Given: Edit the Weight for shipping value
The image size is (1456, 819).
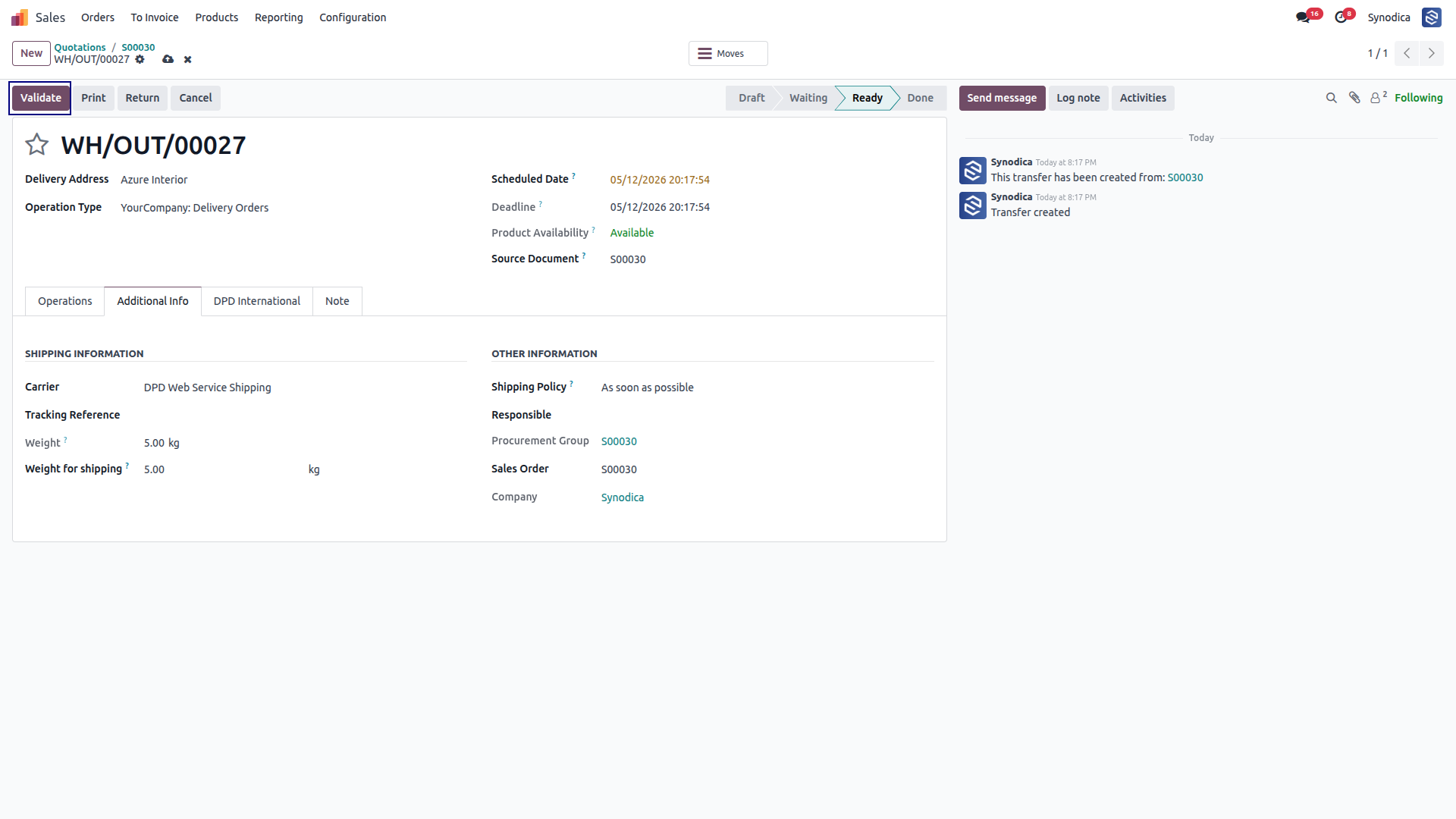Looking at the screenshot, I should pyautogui.click(x=224, y=469).
